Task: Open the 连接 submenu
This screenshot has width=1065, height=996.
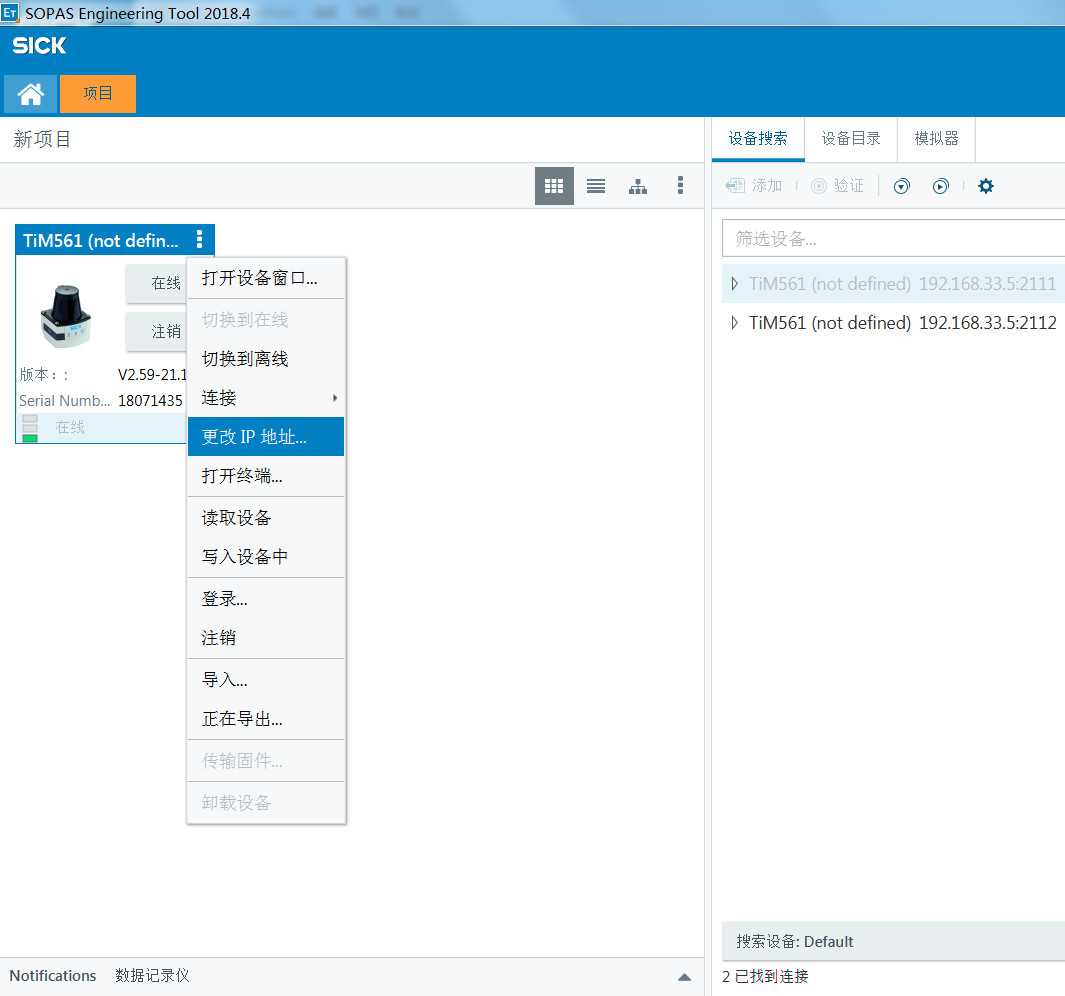Action: (266, 397)
